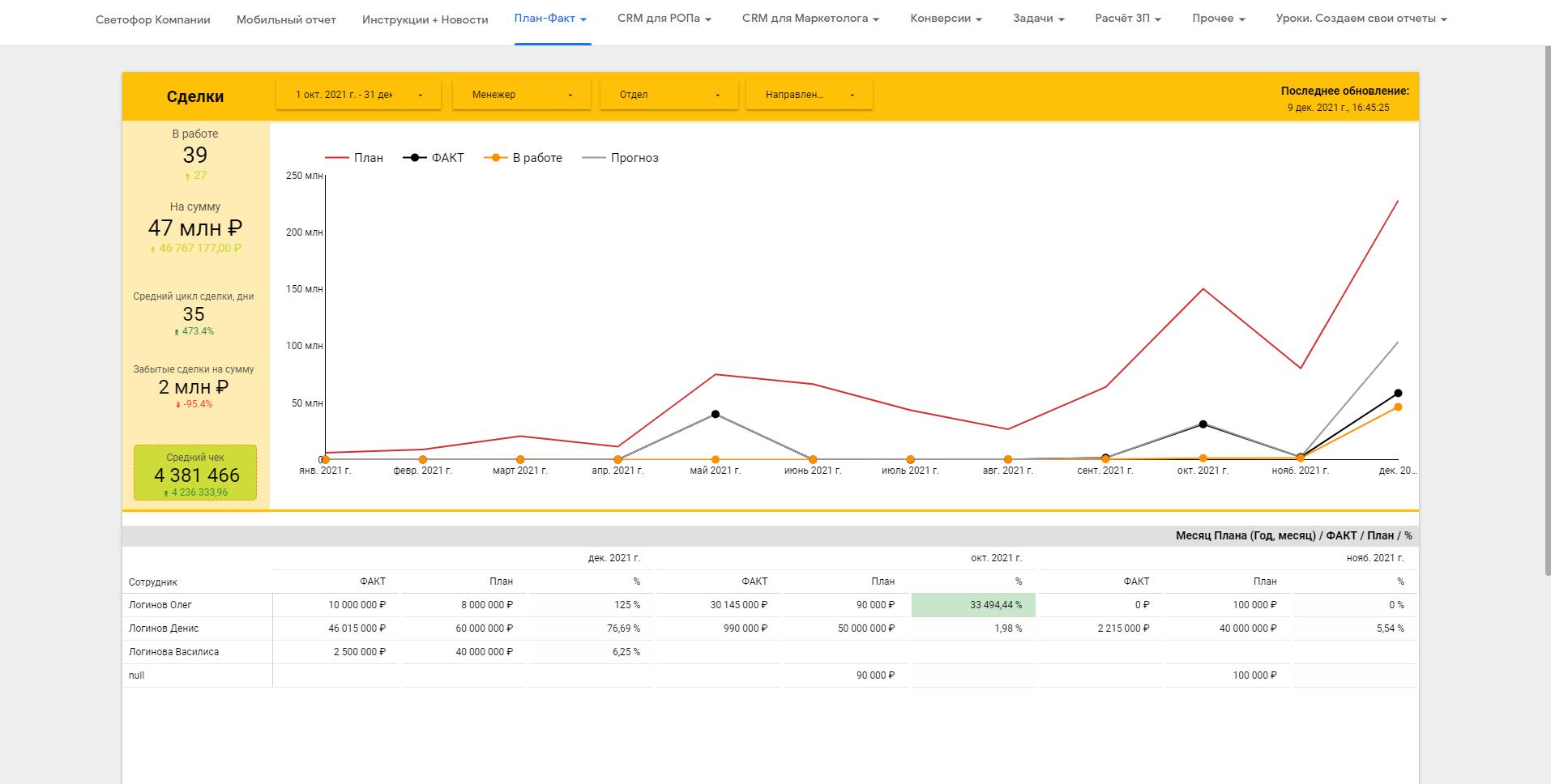The height and width of the screenshot is (784, 1551).
Task: Expand the CRM для Маркетолога menu
Action: 810,19
